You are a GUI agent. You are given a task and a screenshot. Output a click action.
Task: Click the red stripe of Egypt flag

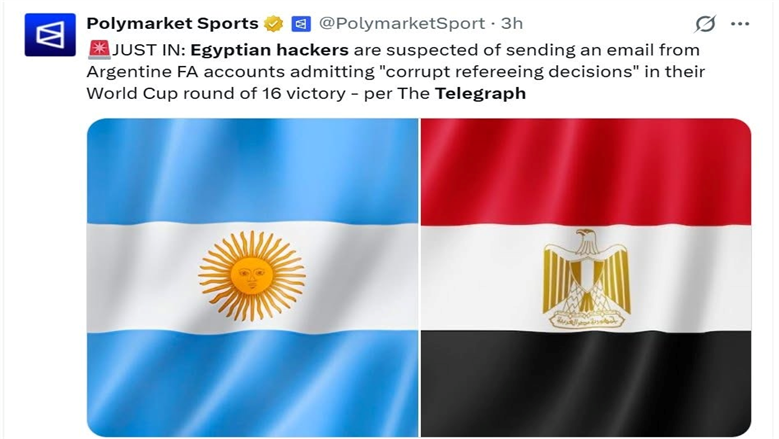586,171
